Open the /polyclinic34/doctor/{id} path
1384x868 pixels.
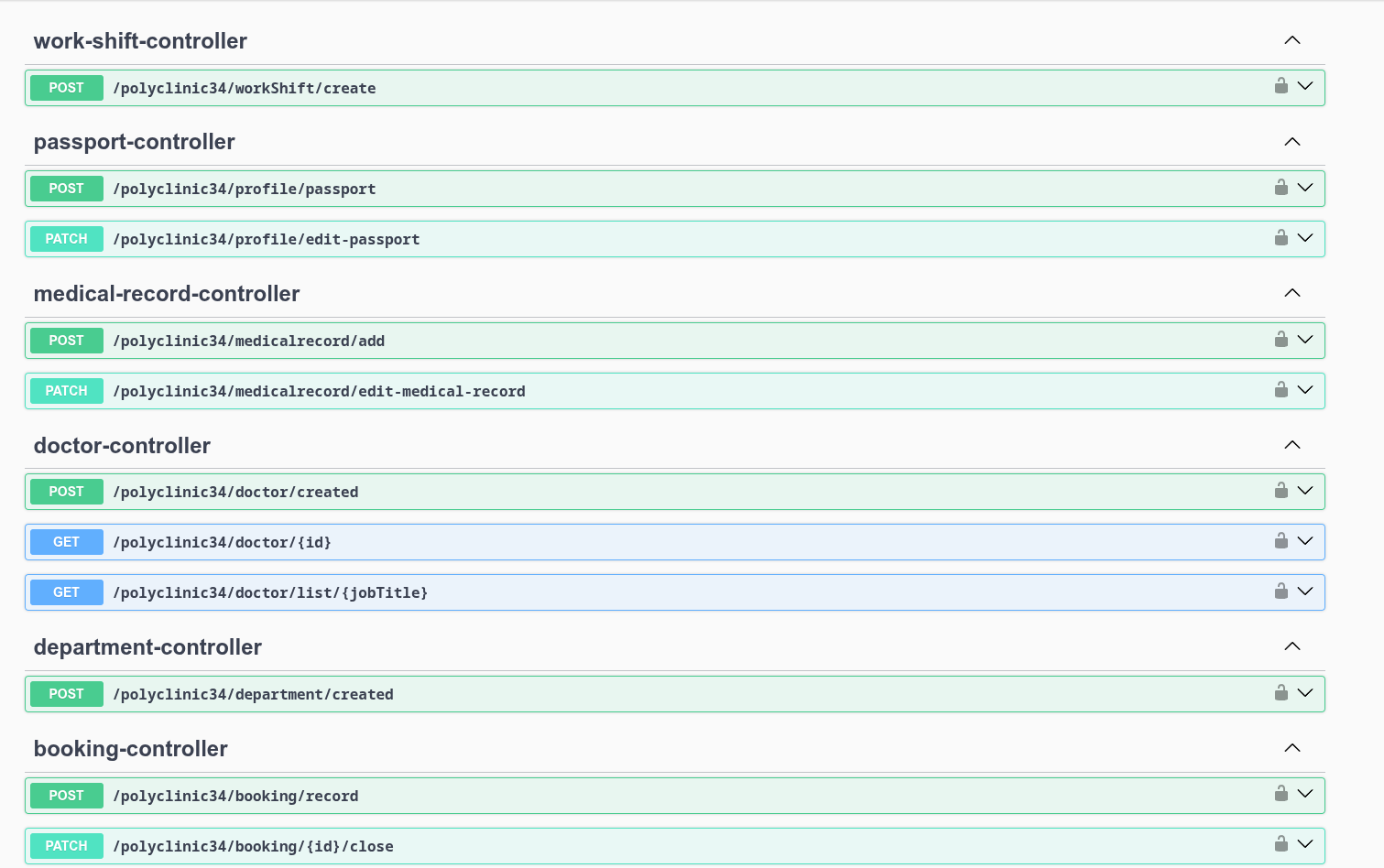click(x=223, y=543)
